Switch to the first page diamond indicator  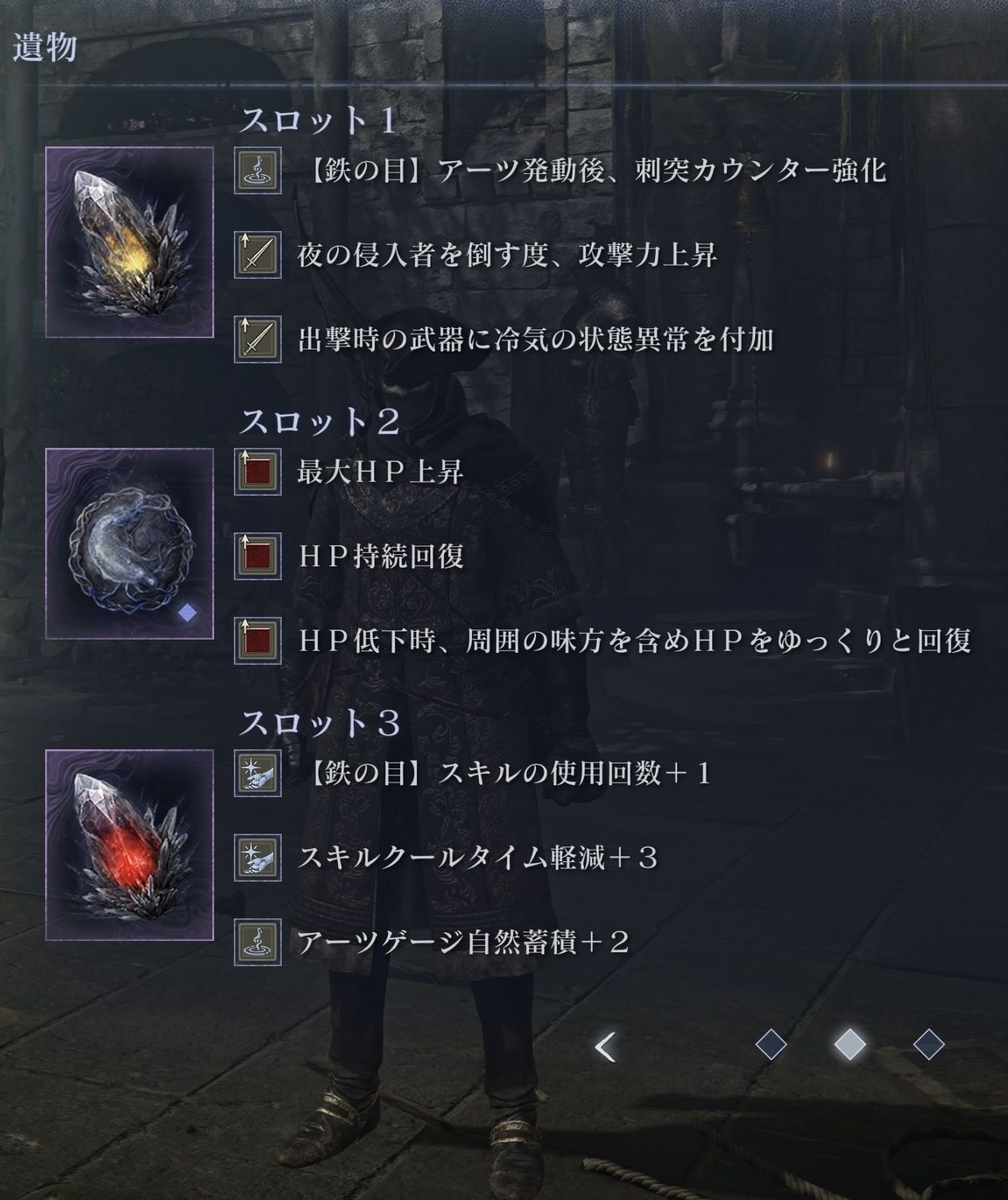coord(771,1044)
